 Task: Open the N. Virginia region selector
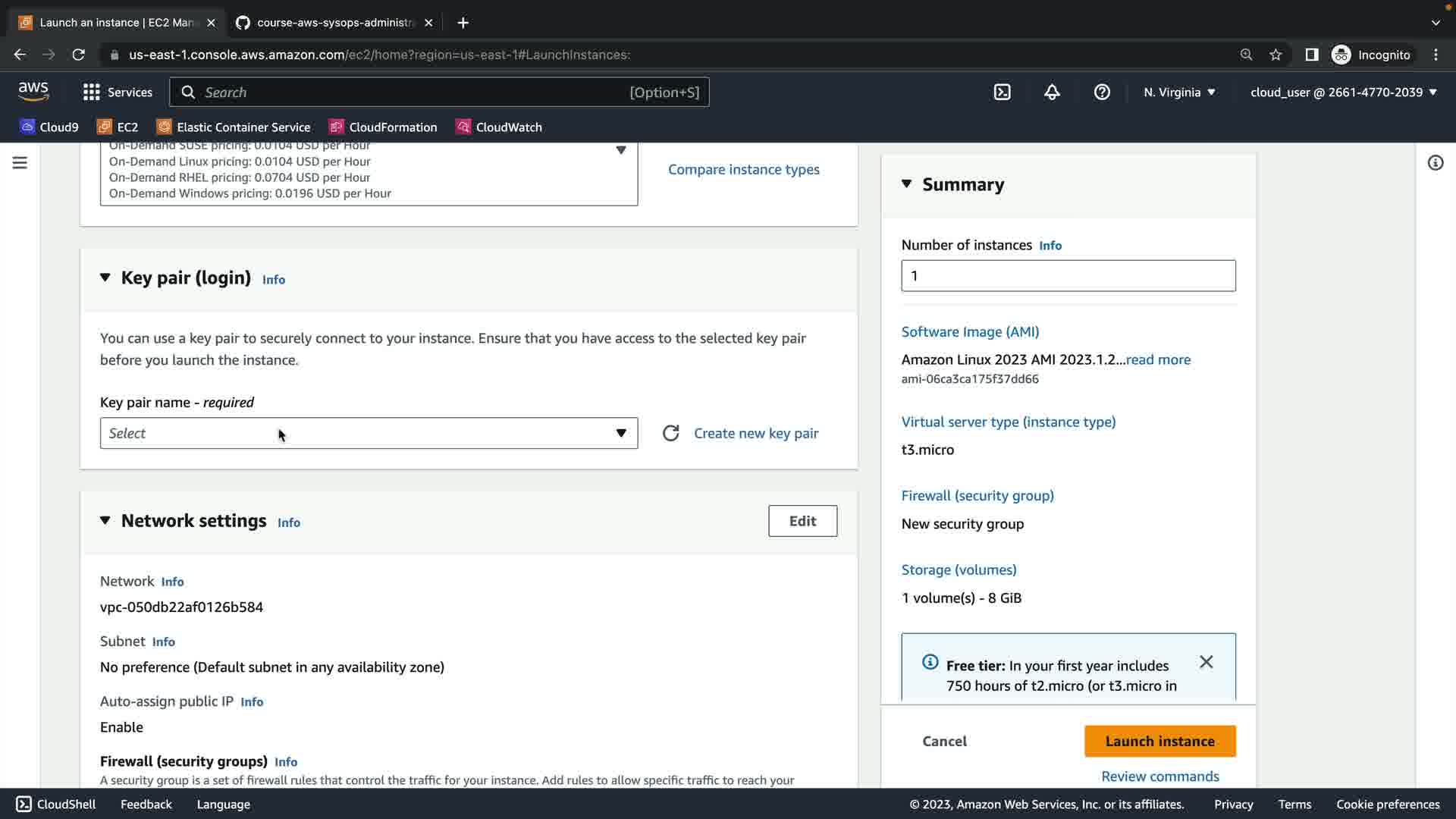pos(1179,92)
